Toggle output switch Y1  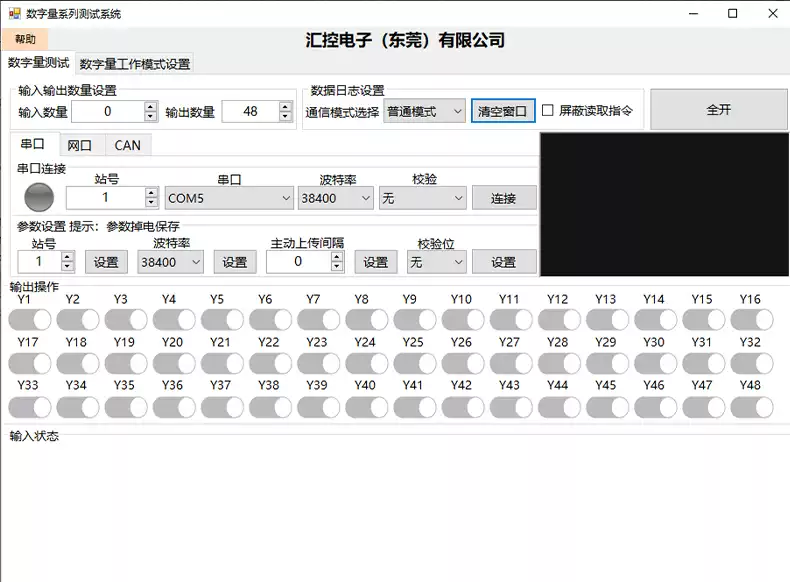click(x=30, y=319)
